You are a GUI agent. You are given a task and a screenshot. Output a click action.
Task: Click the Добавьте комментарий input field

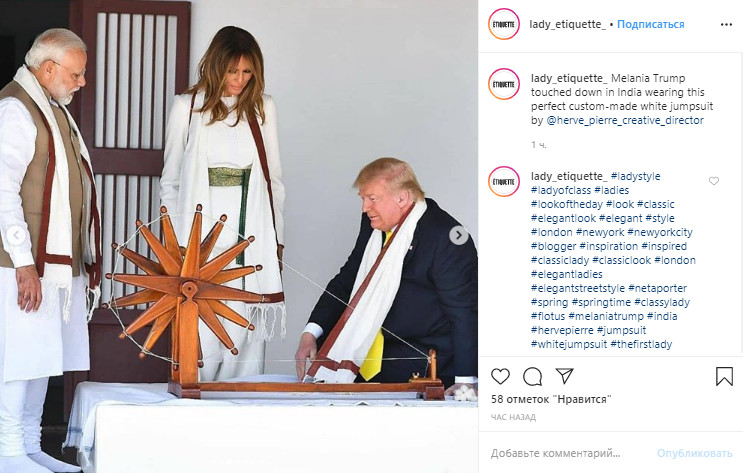[x=569, y=454]
